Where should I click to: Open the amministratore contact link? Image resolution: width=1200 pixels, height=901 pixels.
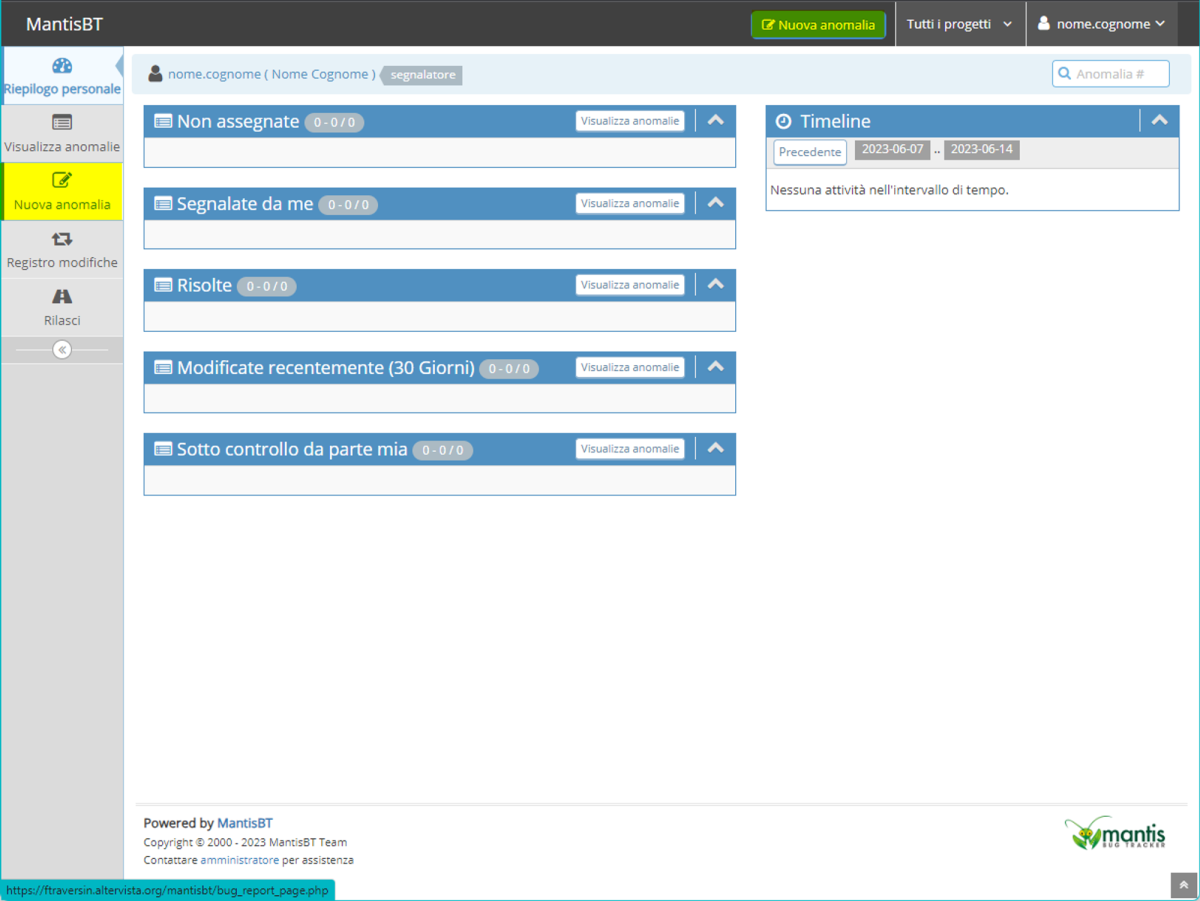point(239,860)
